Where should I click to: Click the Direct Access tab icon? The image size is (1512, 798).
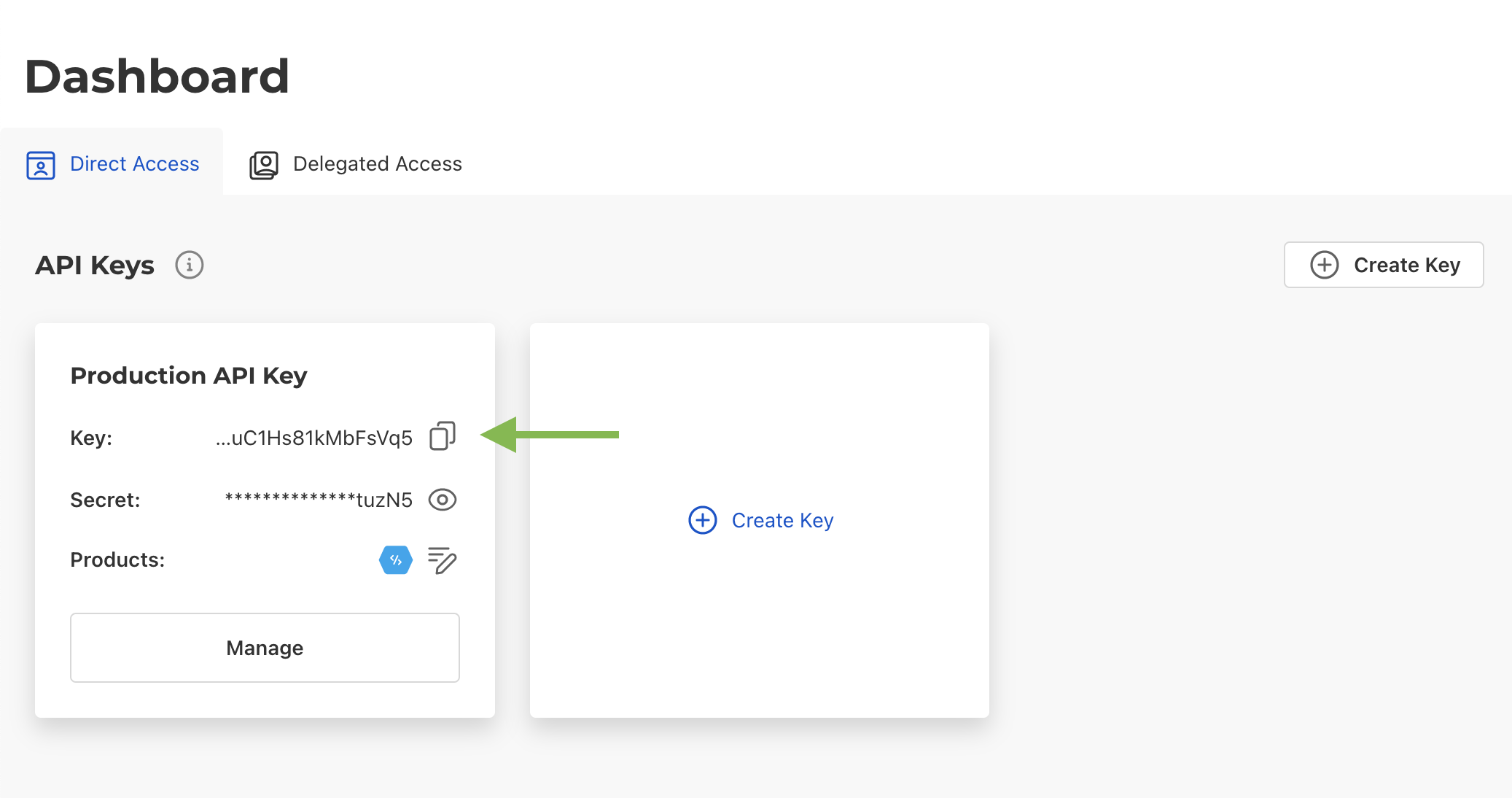click(41, 165)
